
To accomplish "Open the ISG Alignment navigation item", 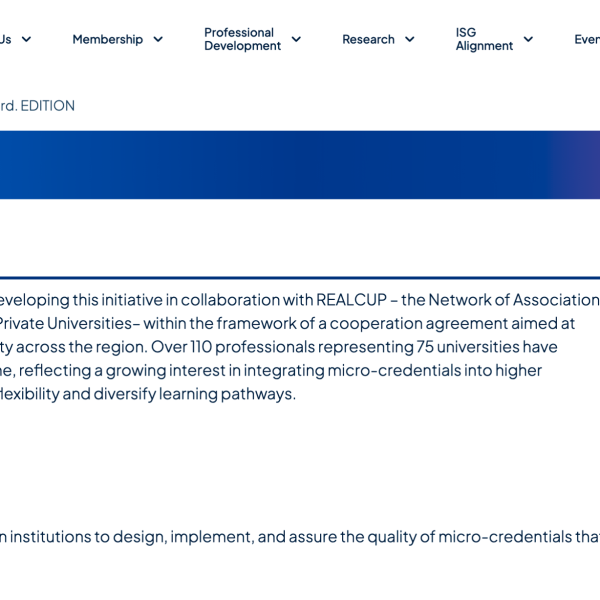I will coord(484,39).
